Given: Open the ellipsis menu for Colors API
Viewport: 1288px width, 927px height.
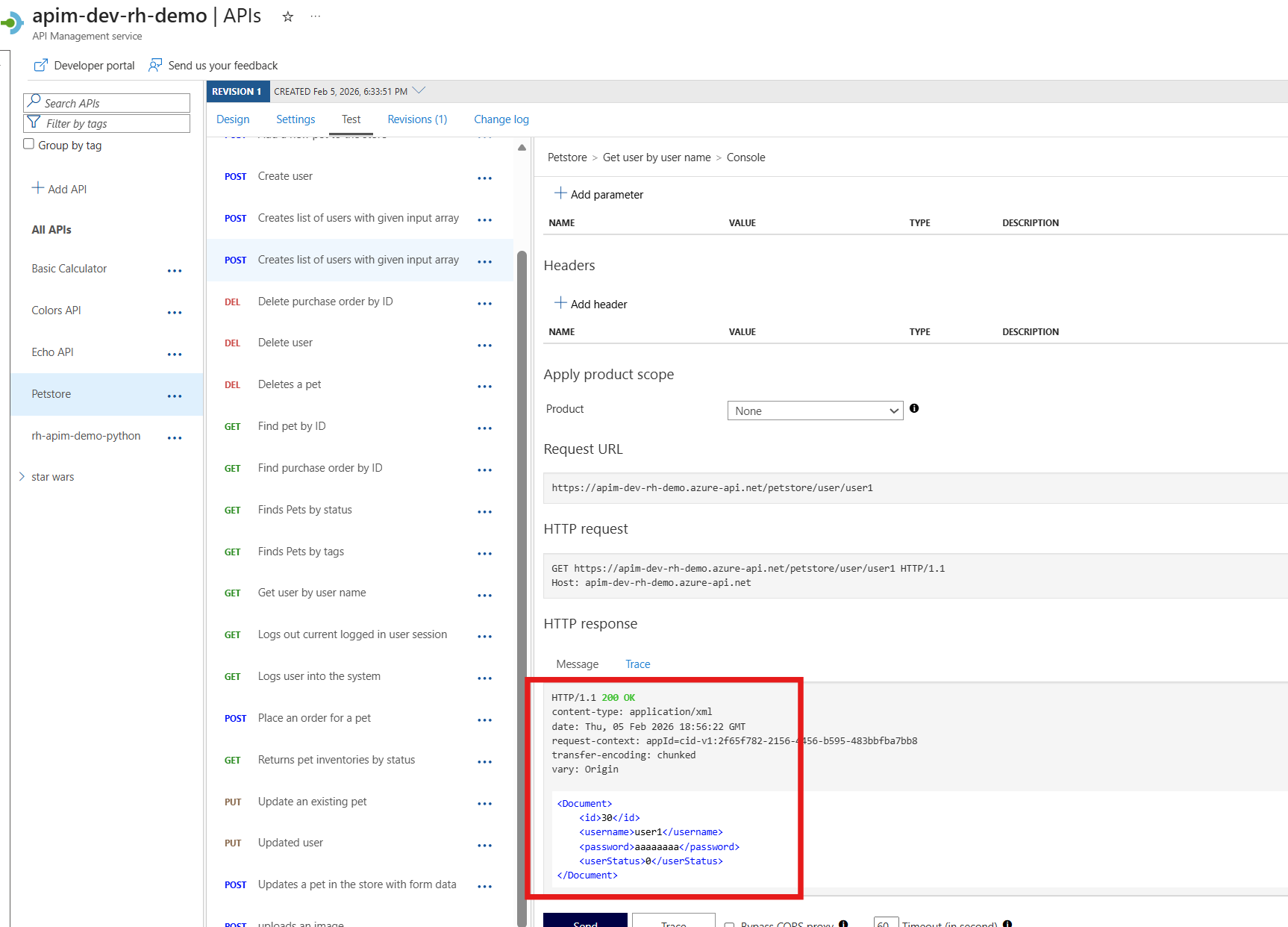Looking at the screenshot, I should coord(175,313).
